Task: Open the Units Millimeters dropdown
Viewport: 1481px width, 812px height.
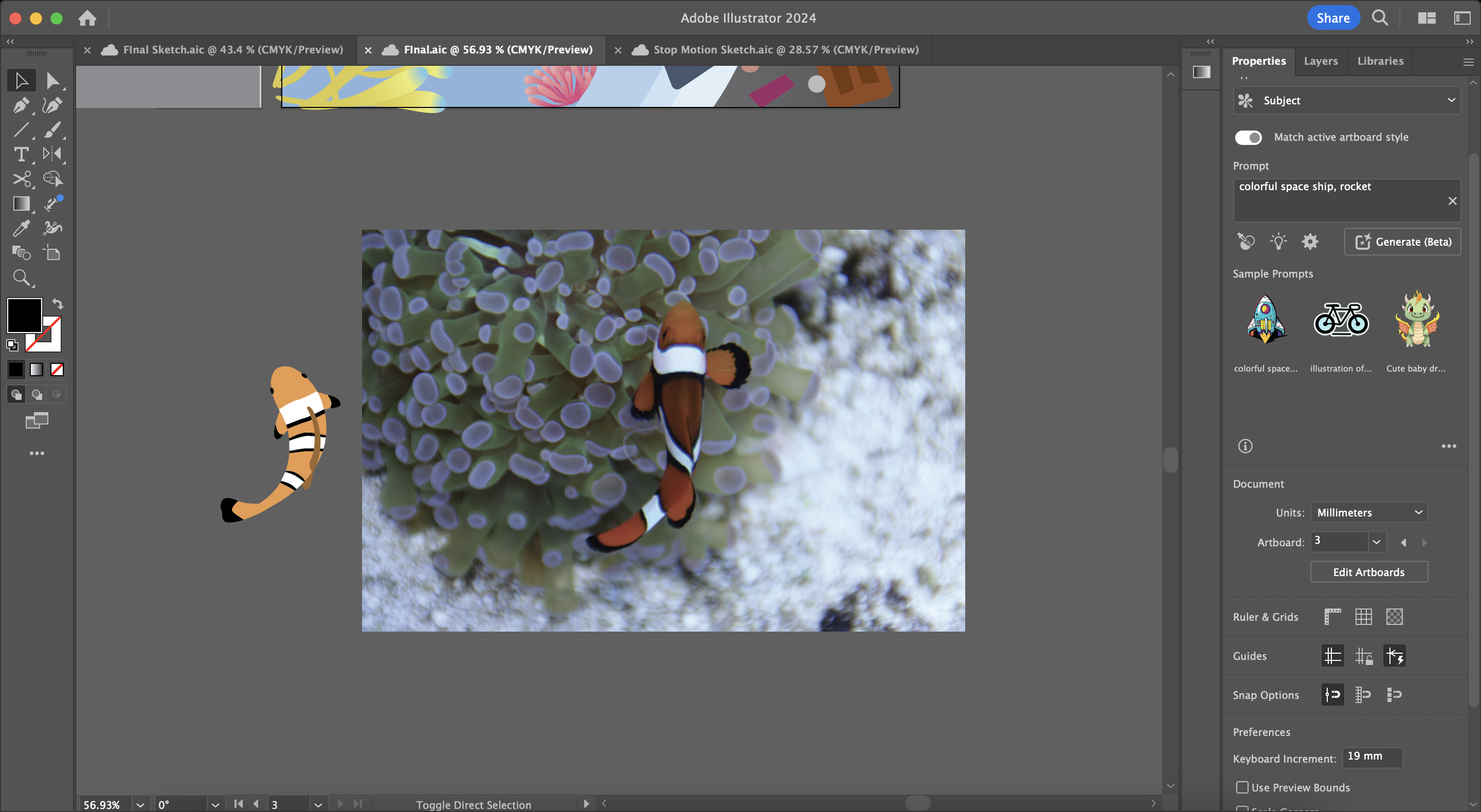Action: 1368,512
